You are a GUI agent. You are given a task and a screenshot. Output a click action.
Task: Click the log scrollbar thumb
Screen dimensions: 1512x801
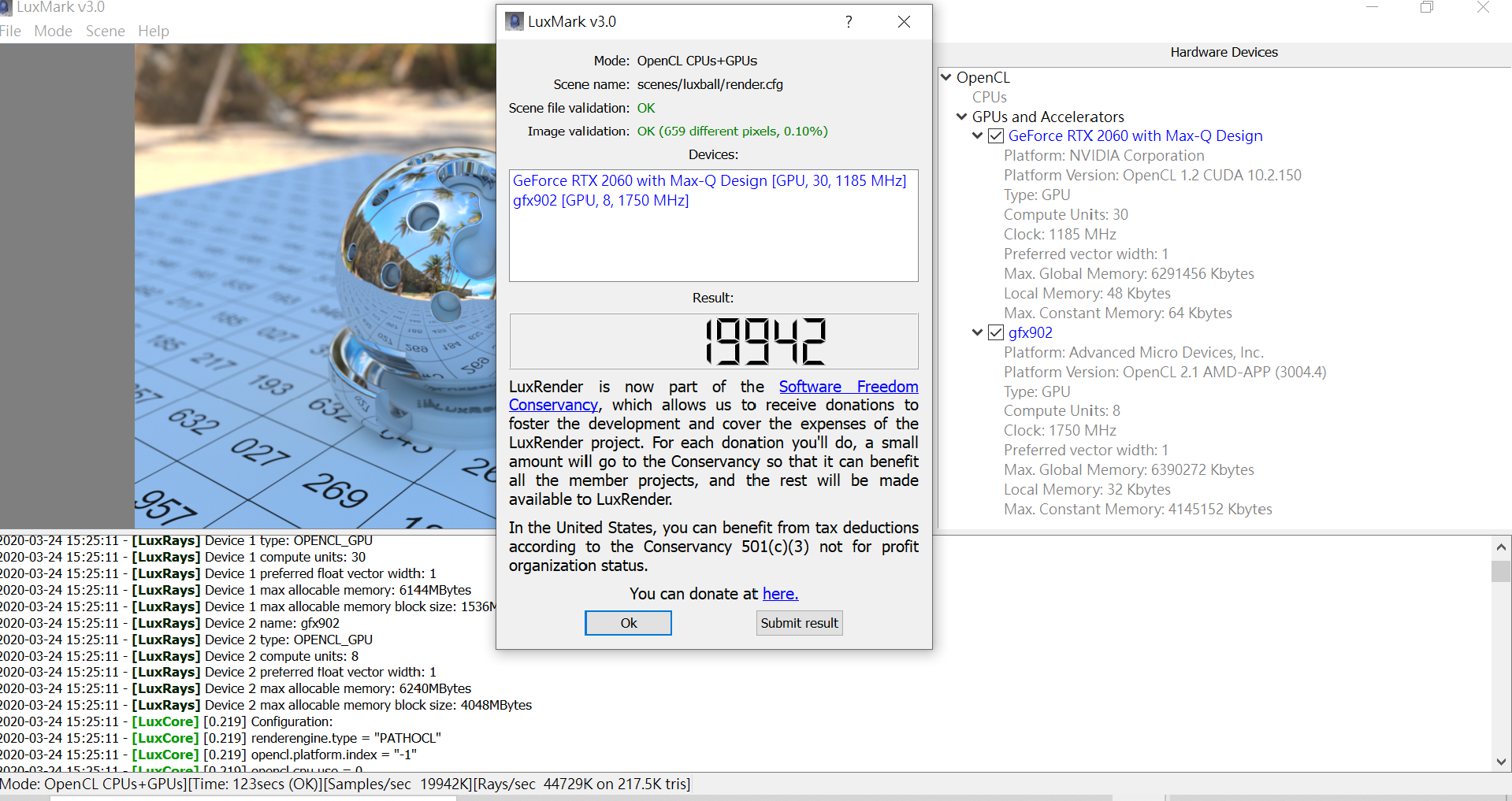[1501, 571]
